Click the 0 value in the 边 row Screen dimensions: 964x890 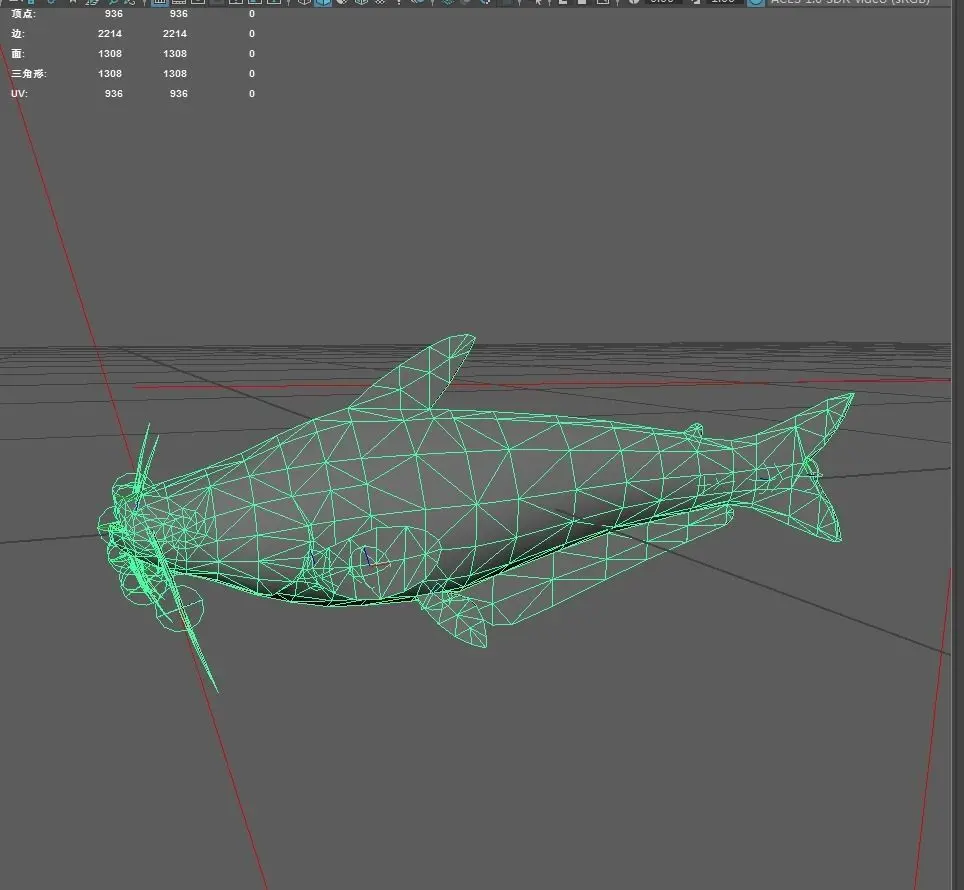(251, 33)
